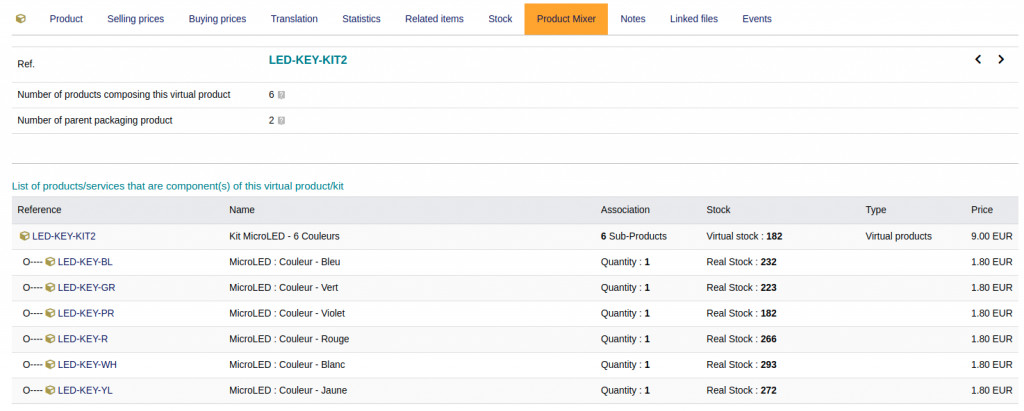Click 'Real Stock : 266' value
The width and height of the screenshot is (1024, 411).
coord(741,339)
